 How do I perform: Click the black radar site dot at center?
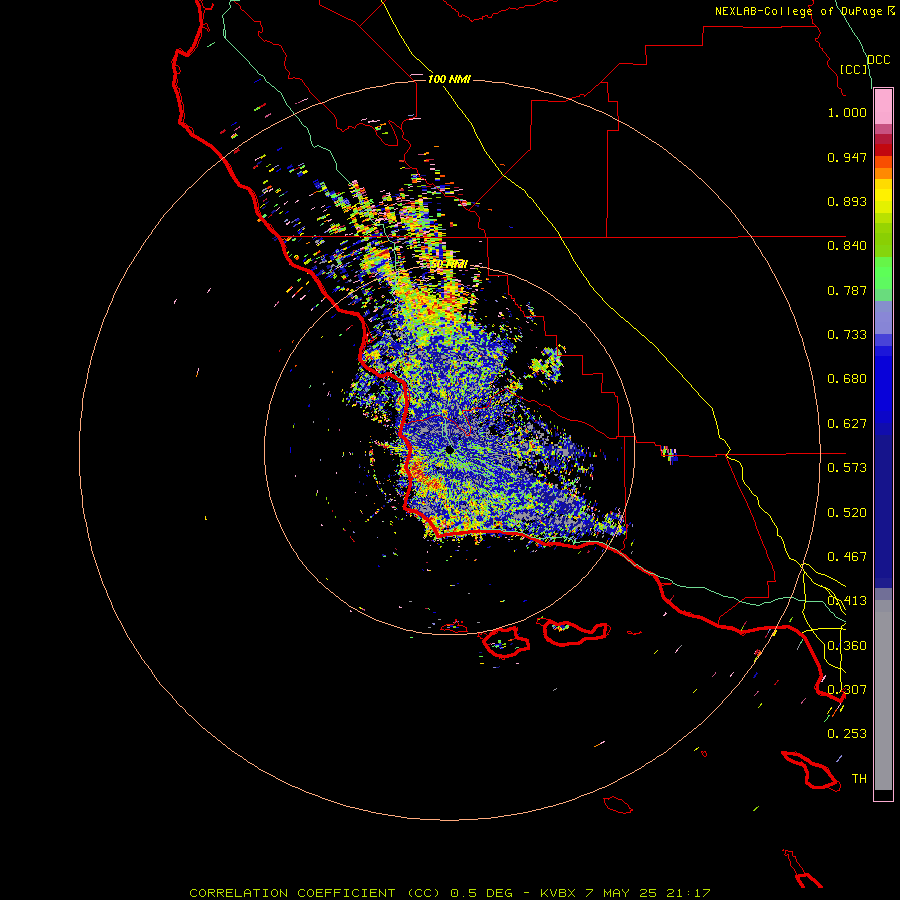click(450, 450)
